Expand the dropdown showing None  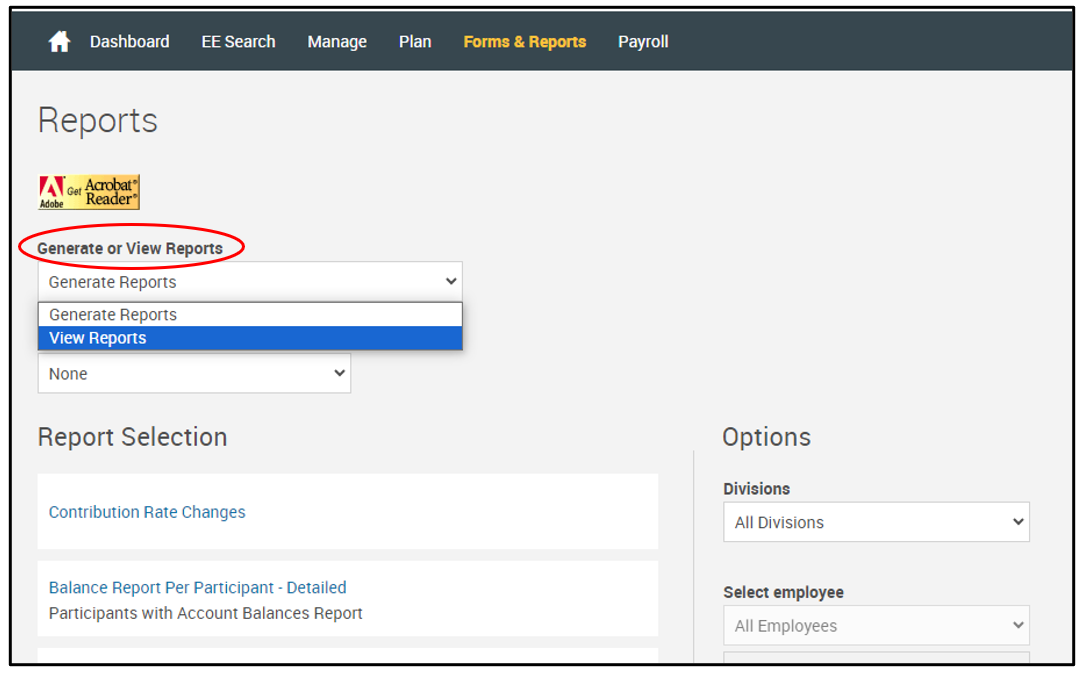[x=194, y=374]
